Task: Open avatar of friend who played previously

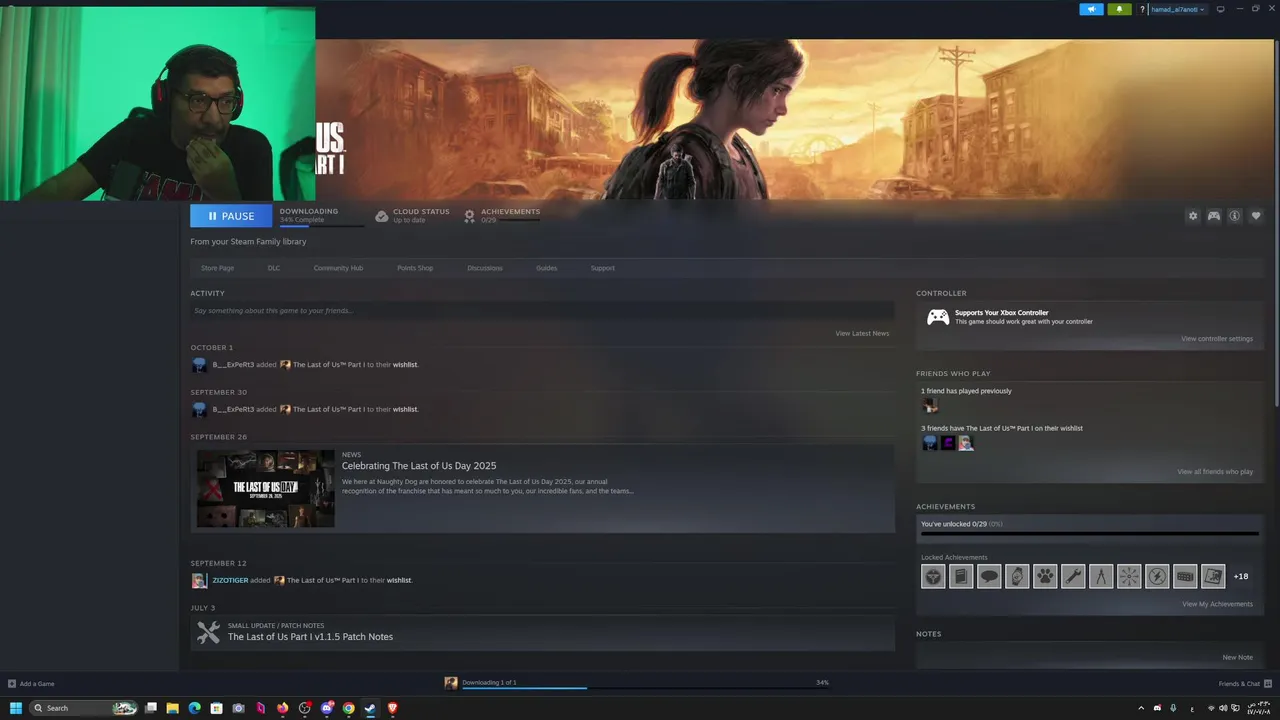Action: pos(930,406)
